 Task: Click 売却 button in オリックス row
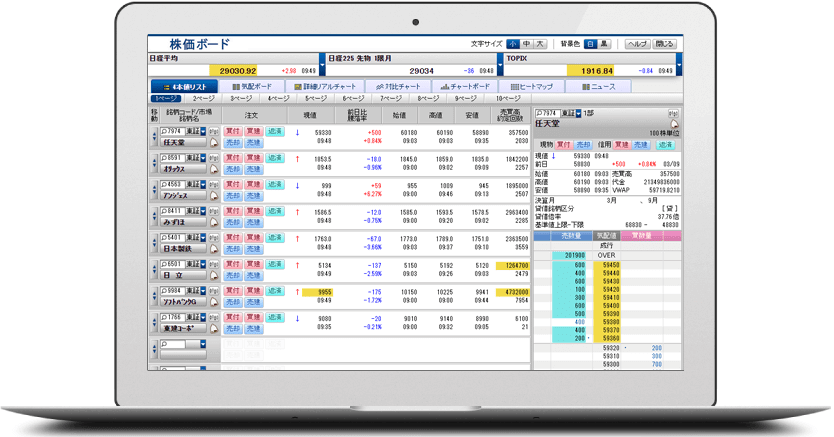tap(233, 169)
